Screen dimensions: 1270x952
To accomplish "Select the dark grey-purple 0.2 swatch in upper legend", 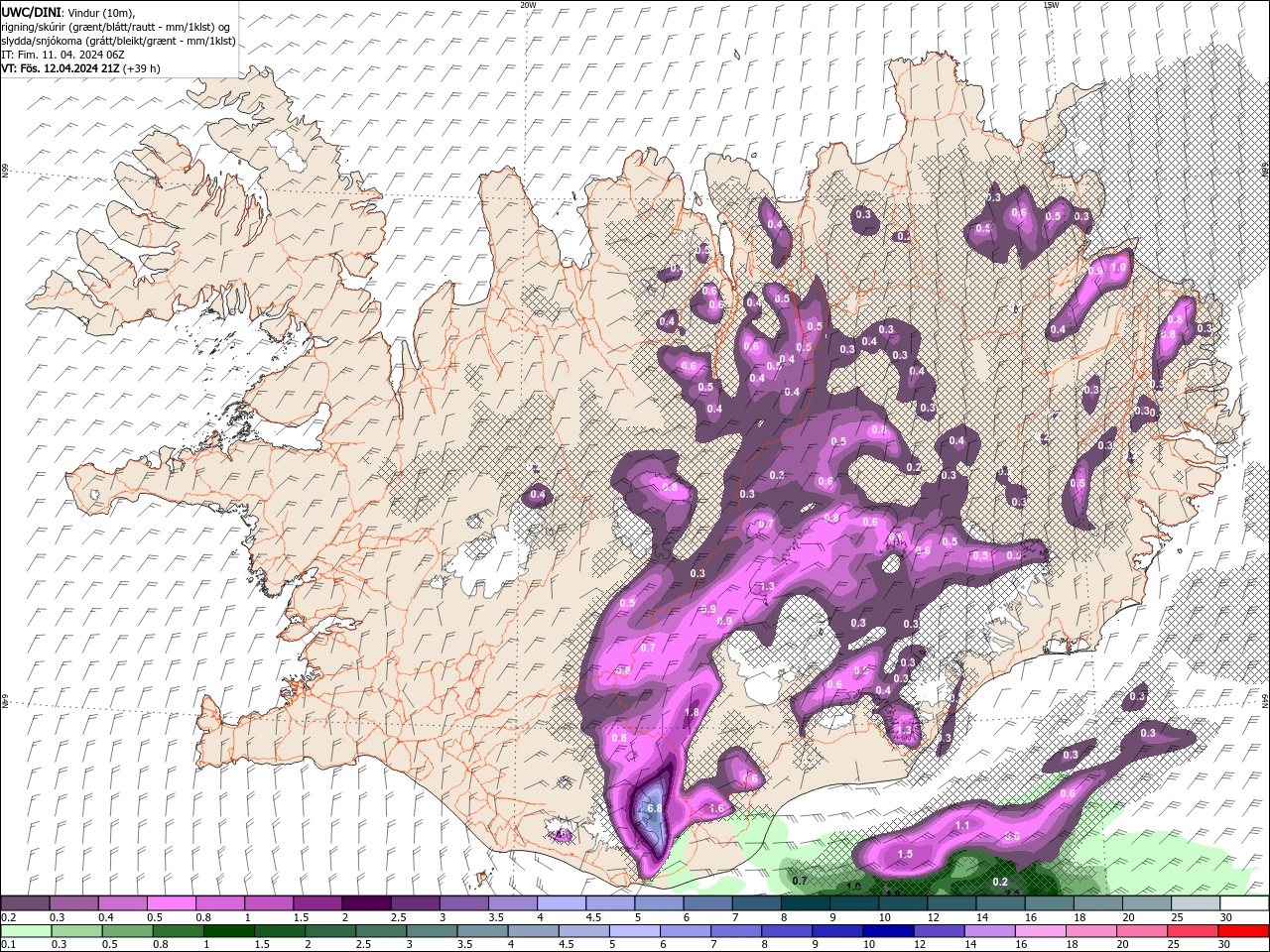I will click(x=25, y=903).
